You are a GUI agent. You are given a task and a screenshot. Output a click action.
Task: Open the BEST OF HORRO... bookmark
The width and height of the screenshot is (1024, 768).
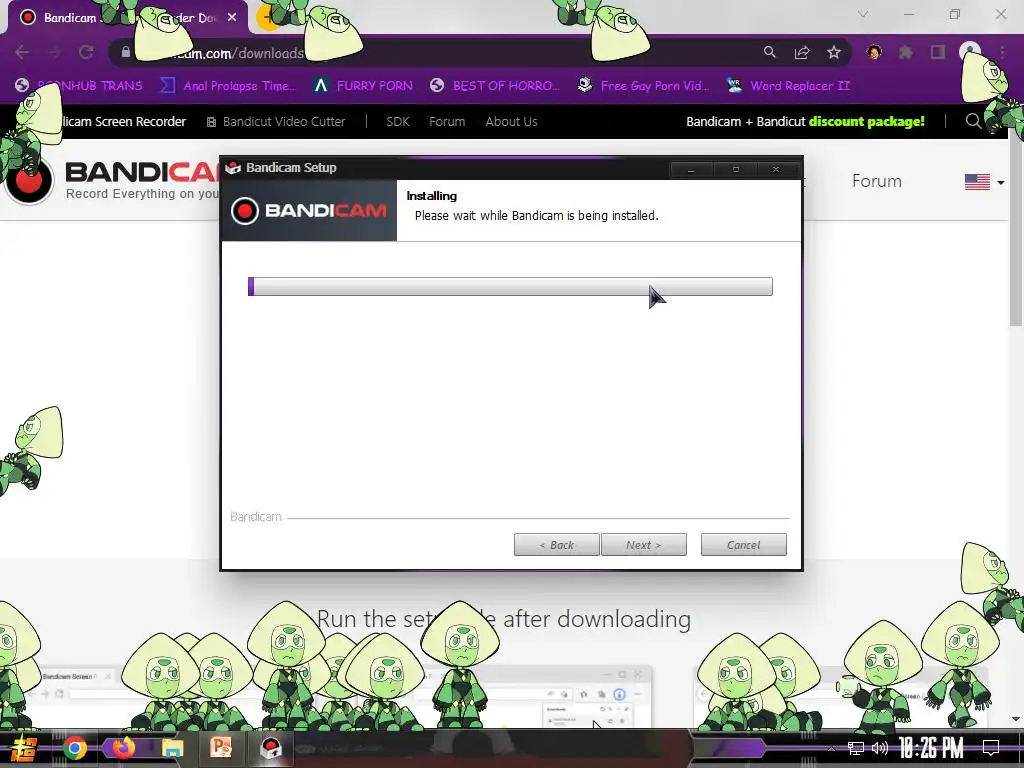pyautogui.click(x=495, y=86)
